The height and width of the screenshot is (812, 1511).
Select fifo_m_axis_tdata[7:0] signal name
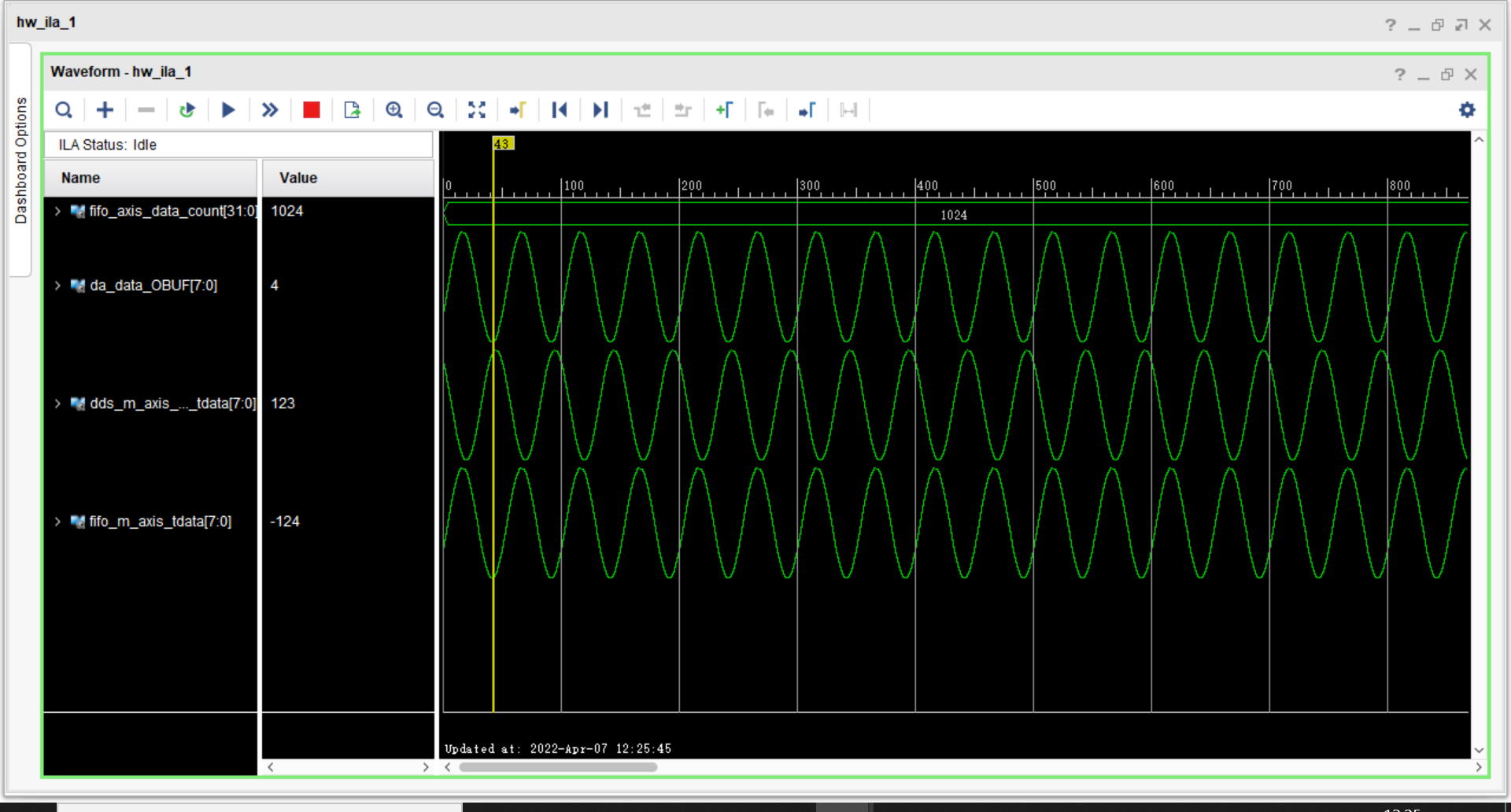pyautogui.click(x=161, y=522)
